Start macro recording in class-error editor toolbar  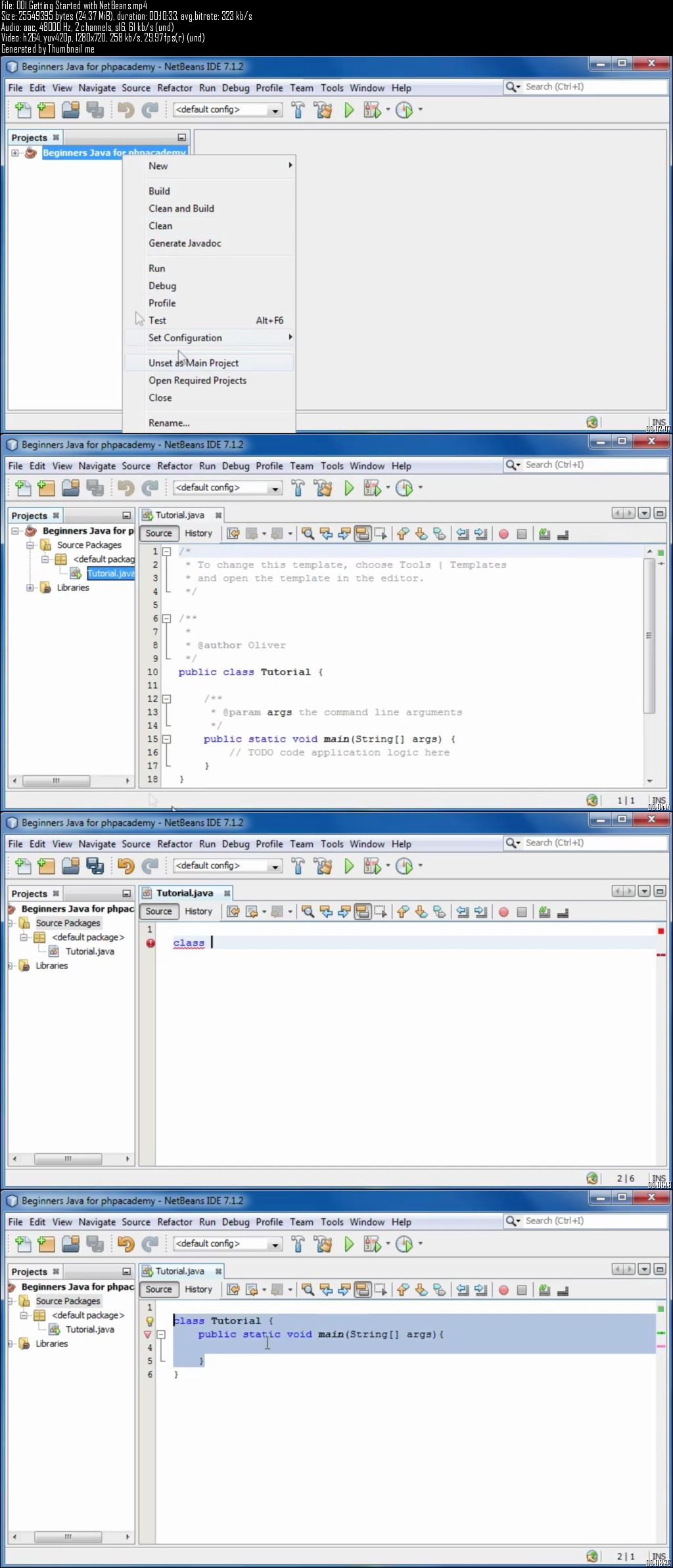[x=503, y=912]
